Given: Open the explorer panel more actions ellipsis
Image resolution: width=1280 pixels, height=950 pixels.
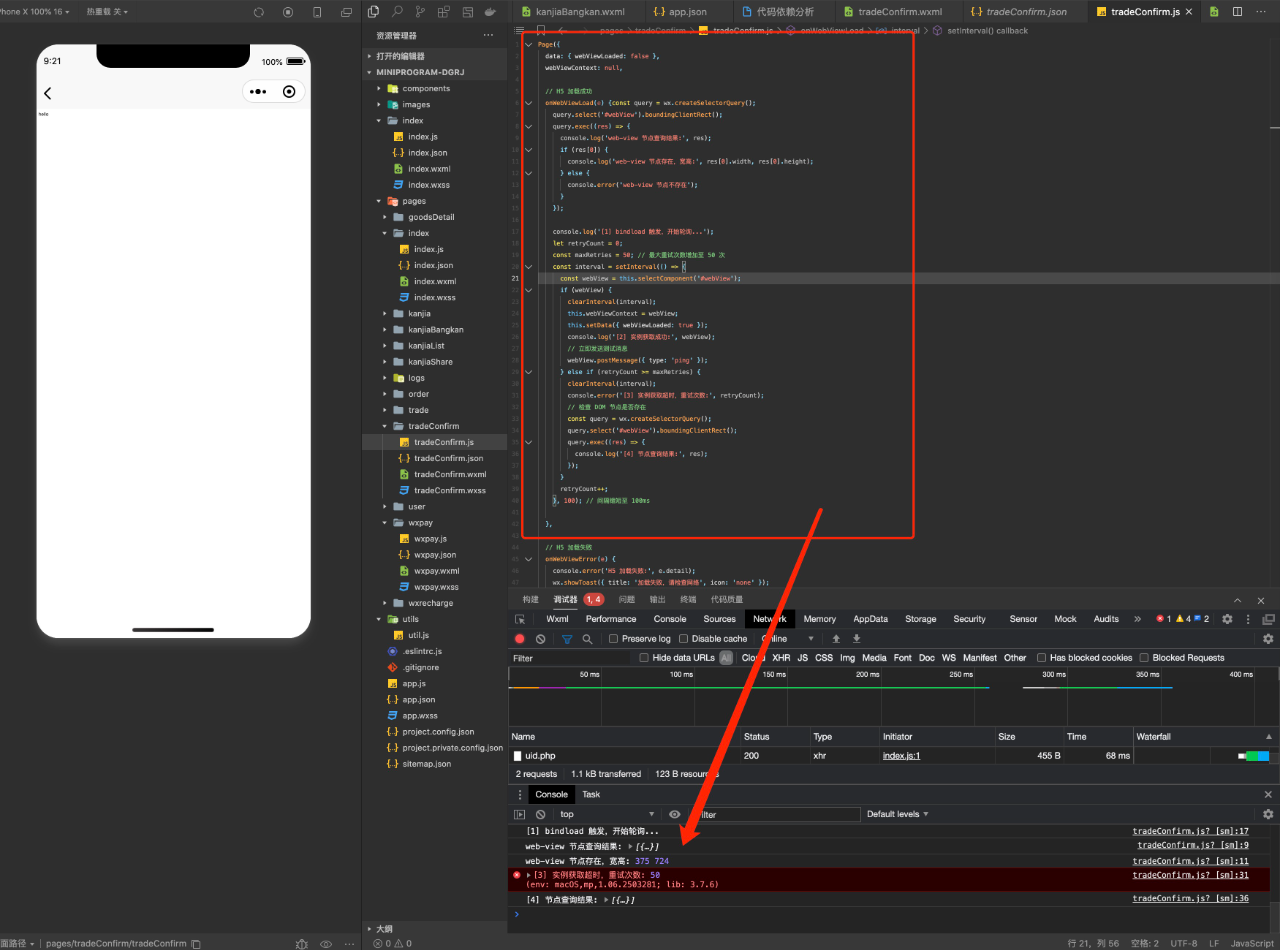Looking at the screenshot, I should click(488, 35).
